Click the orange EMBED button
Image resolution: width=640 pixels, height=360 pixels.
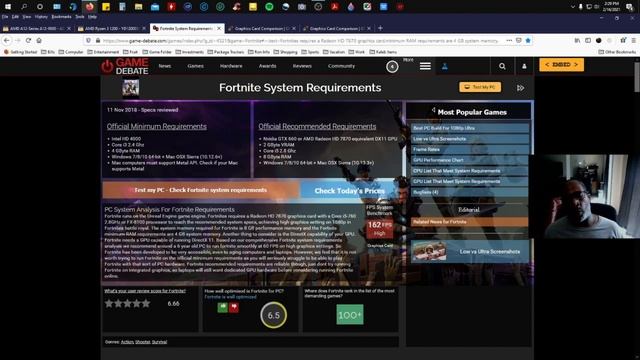562,65
